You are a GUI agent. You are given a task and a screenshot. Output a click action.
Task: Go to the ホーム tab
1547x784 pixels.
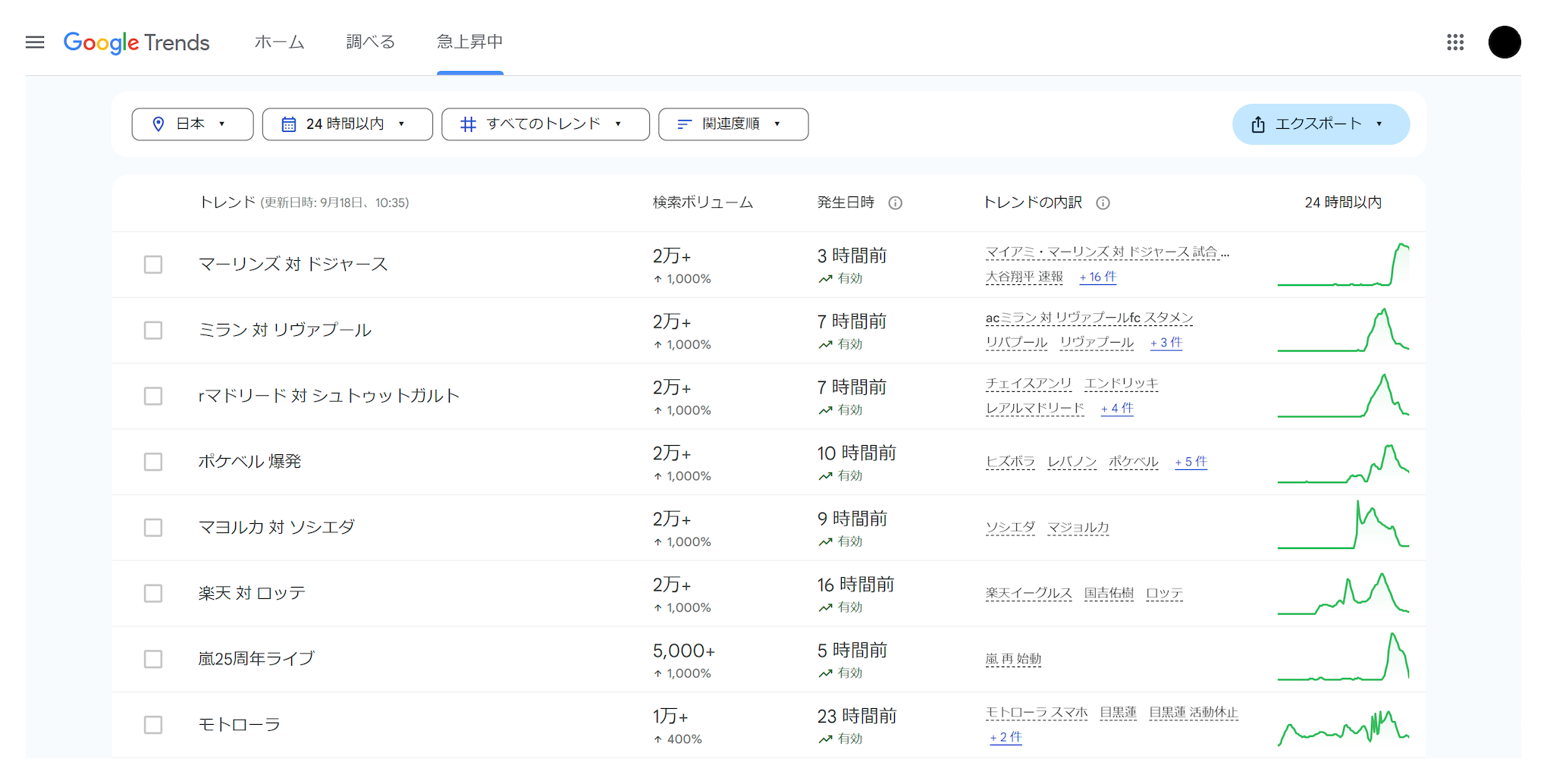pos(279,42)
